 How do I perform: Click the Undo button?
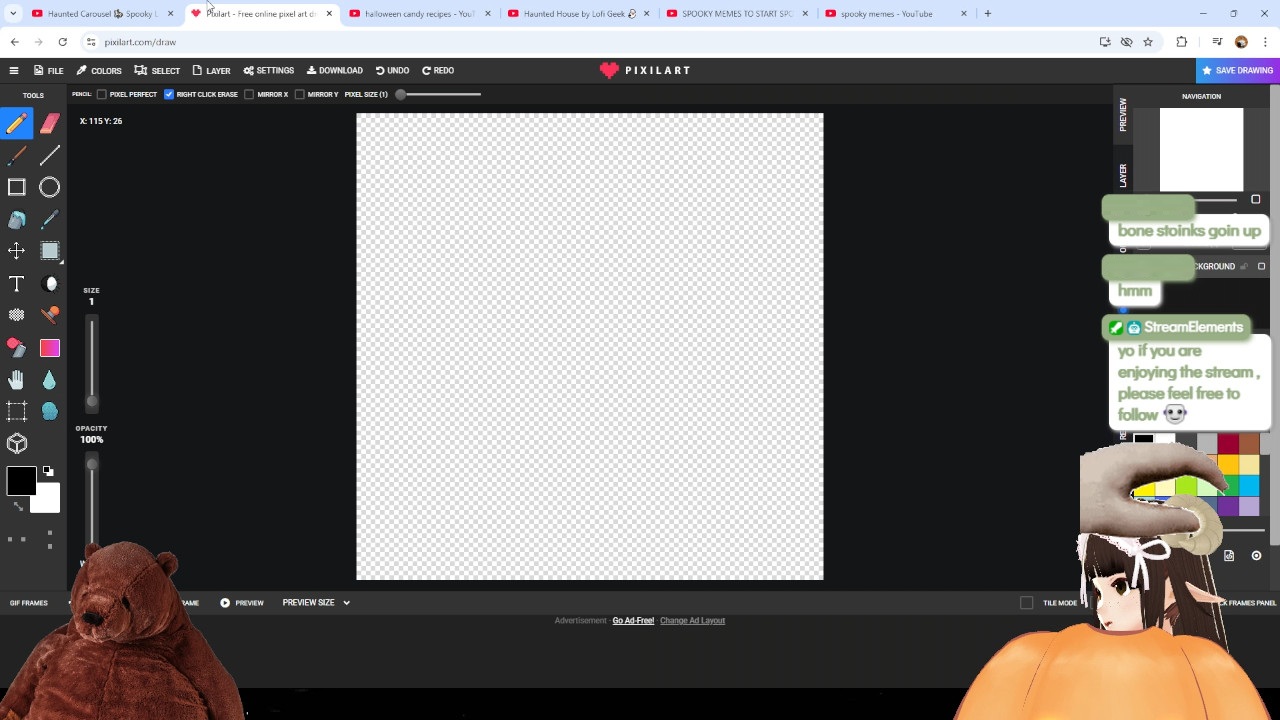click(392, 70)
